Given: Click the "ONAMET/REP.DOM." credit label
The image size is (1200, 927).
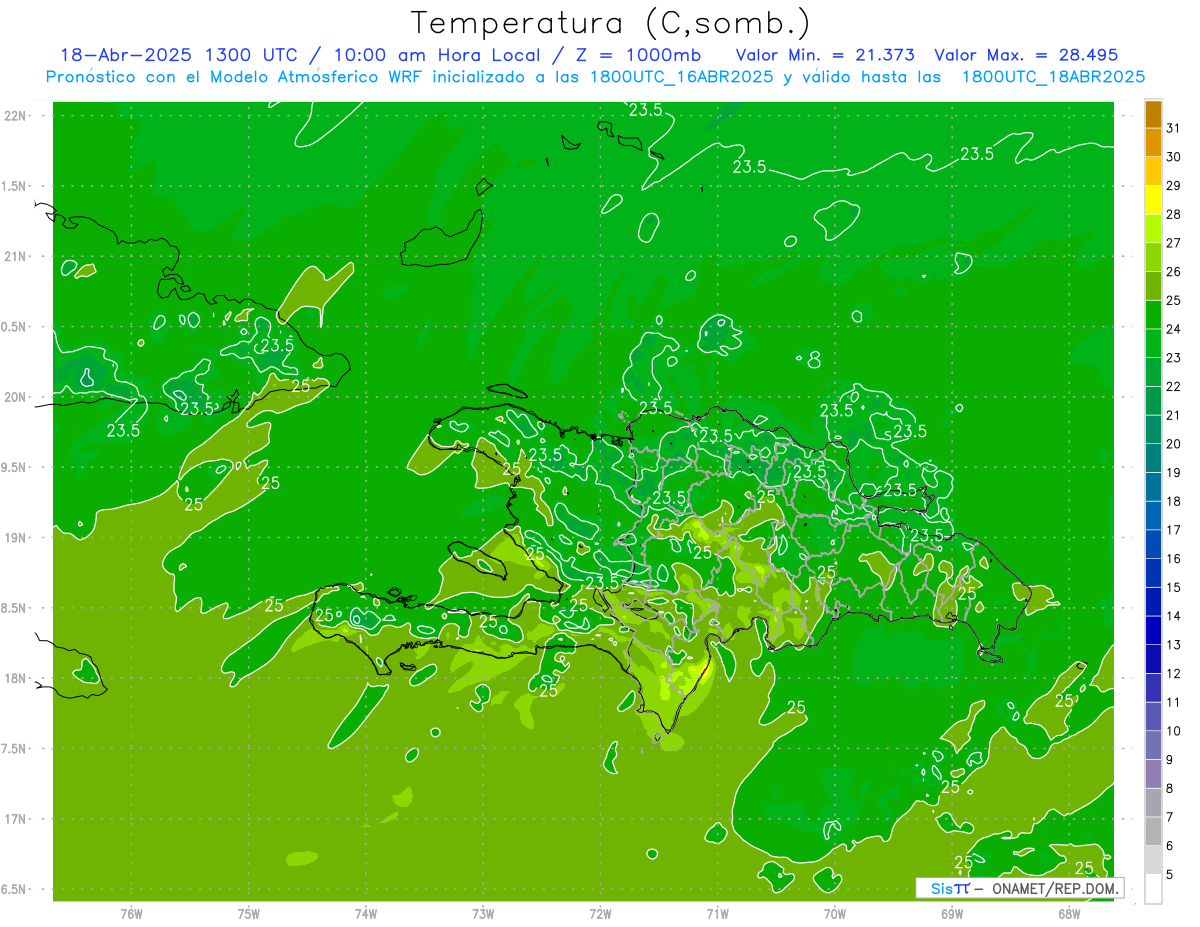Looking at the screenshot, I should tap(1055, 888).
